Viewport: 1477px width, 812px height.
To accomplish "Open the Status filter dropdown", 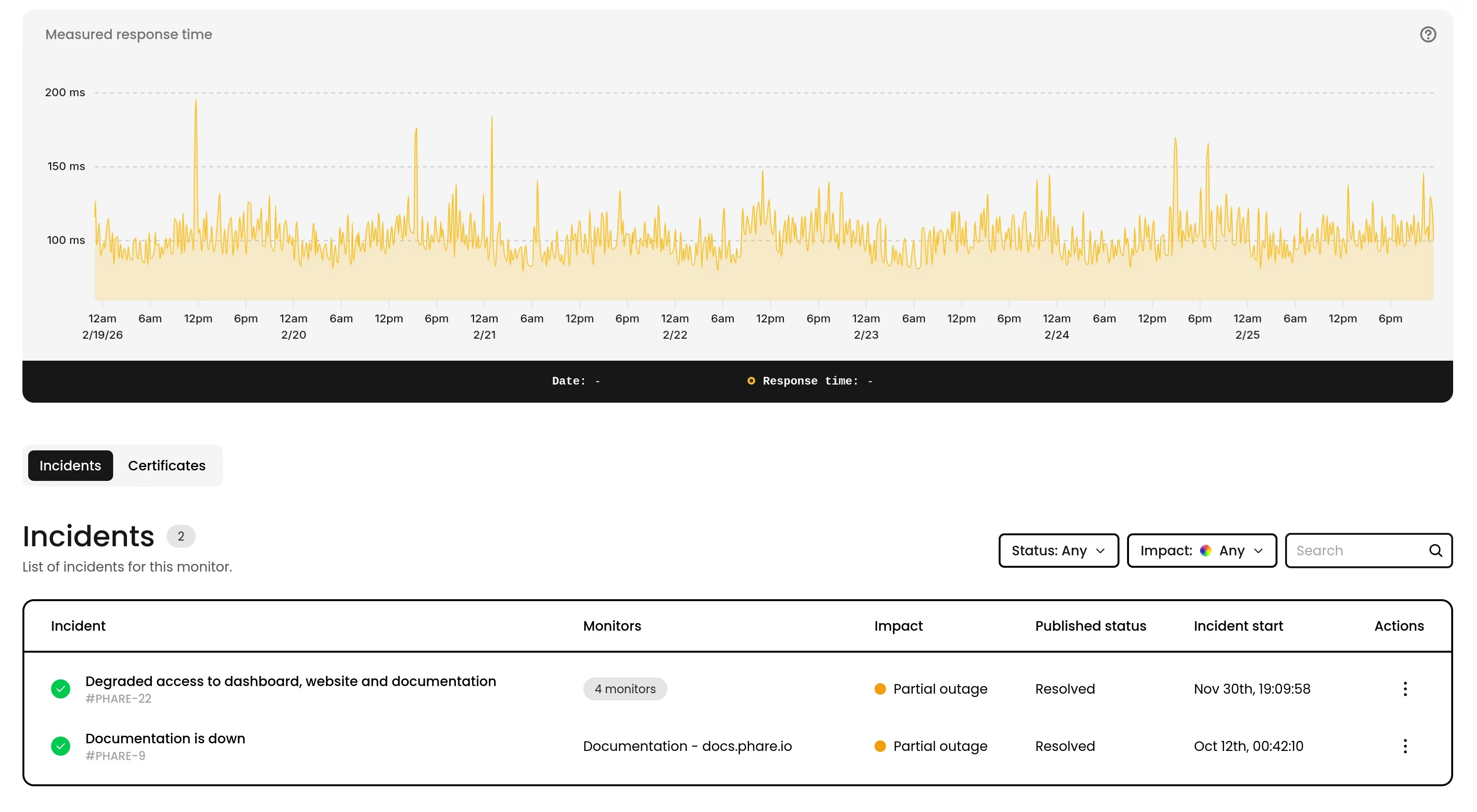I will coord(1058,550).
